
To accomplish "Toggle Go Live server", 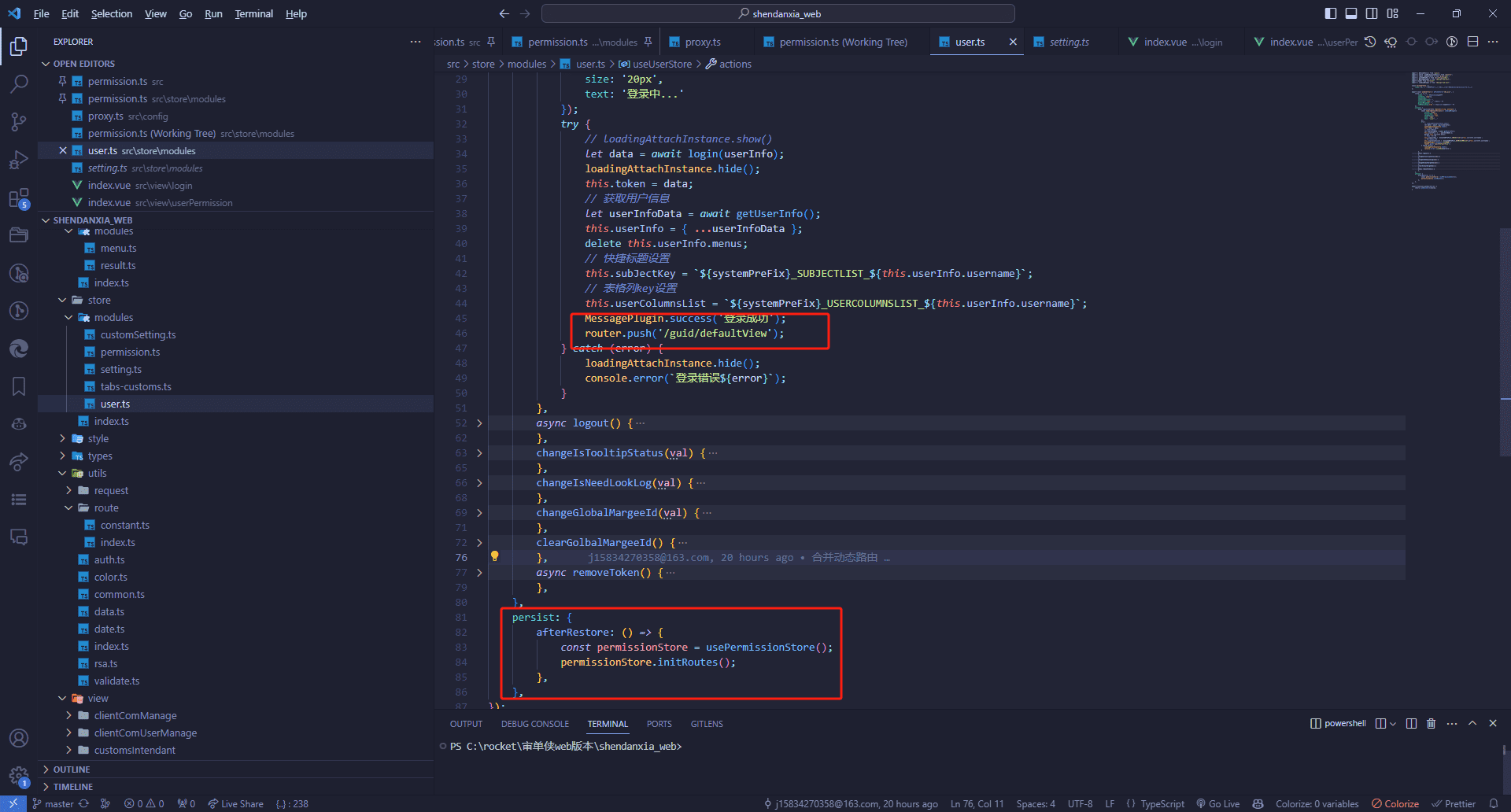I will (x=1218, y=803).
